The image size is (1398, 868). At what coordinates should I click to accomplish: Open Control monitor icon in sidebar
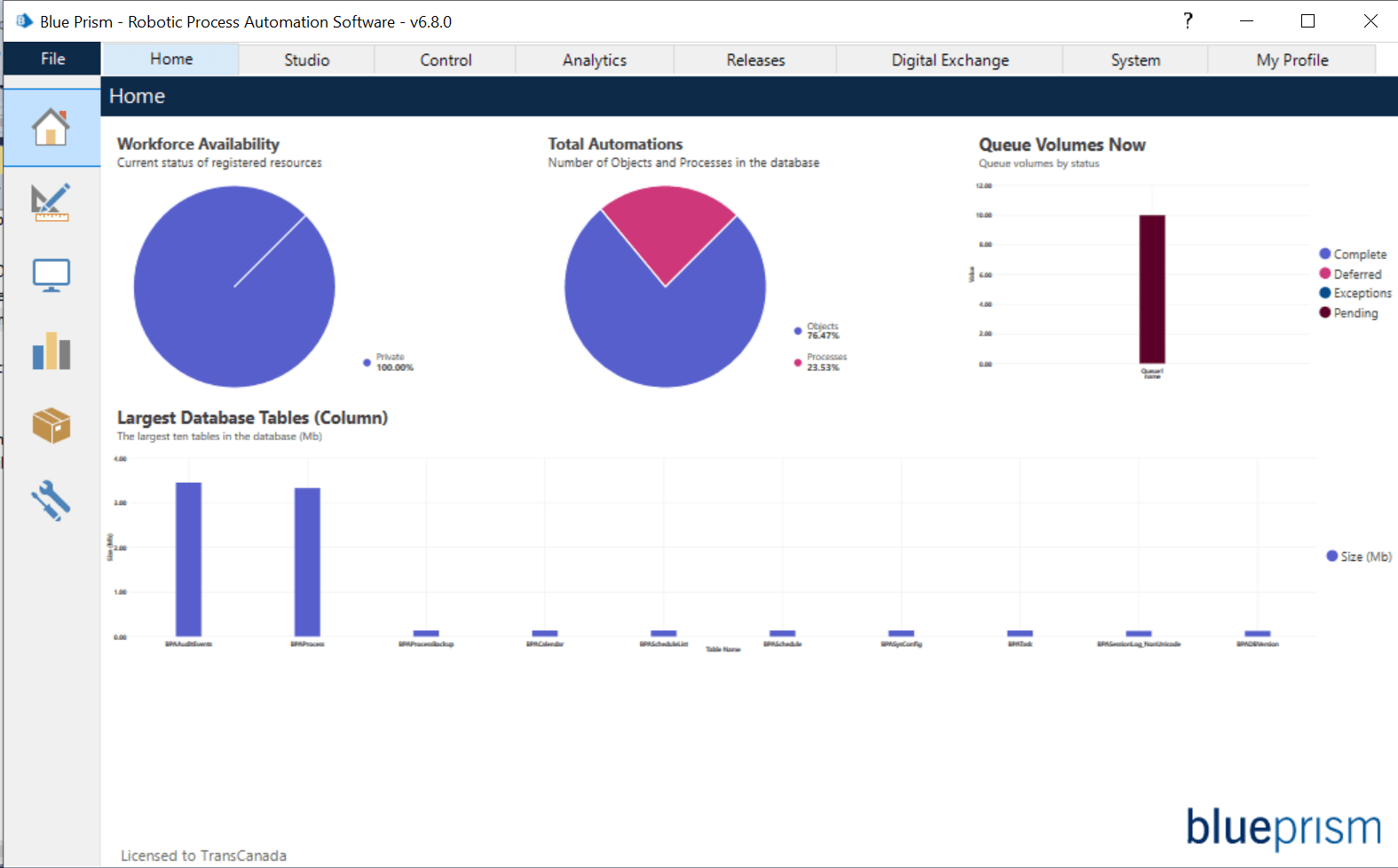pyautogui.click(x=51, y=276)
